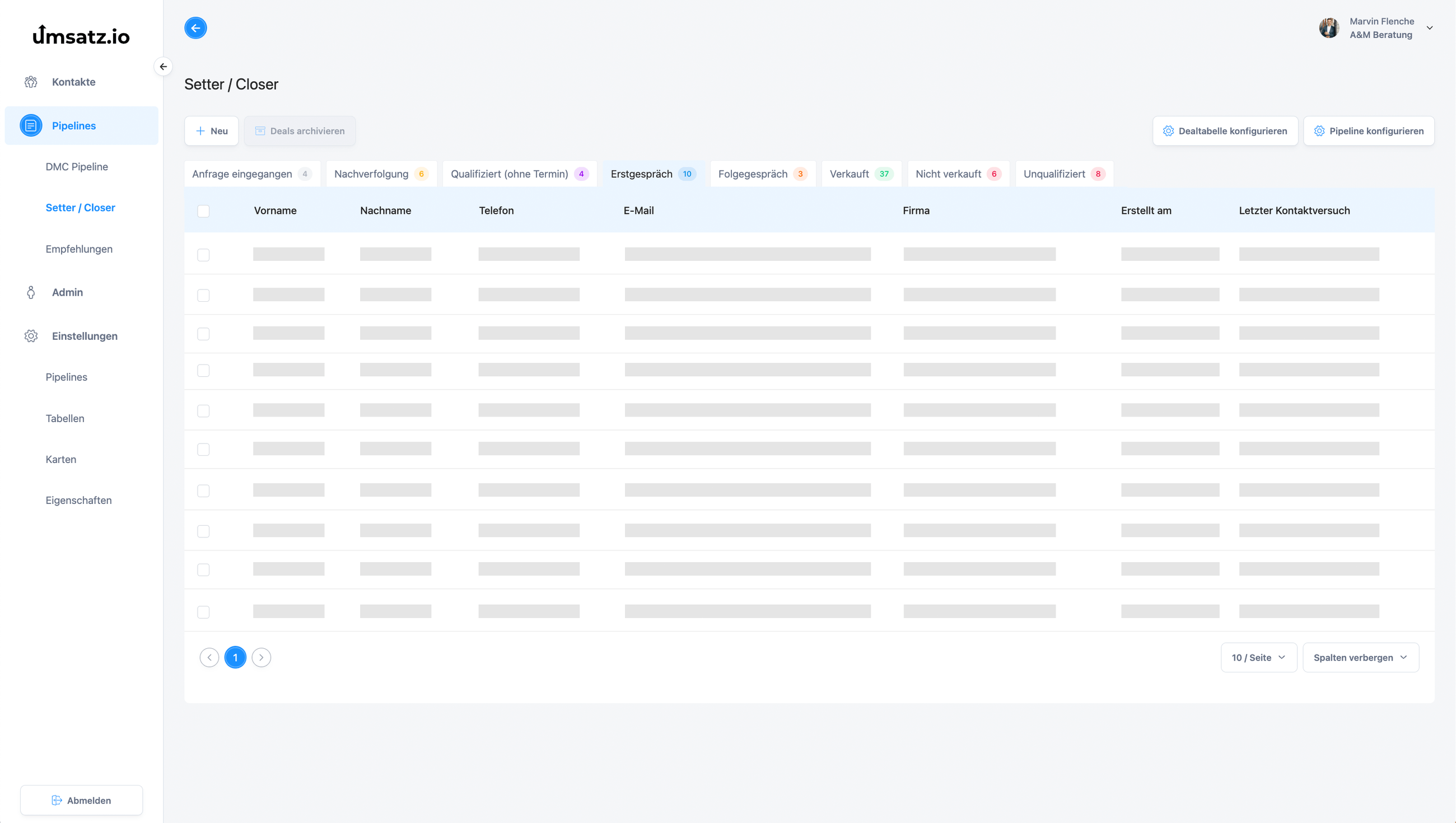
Task: Collapse the sidebar with the arrow toggle
Action: (163, 67)
